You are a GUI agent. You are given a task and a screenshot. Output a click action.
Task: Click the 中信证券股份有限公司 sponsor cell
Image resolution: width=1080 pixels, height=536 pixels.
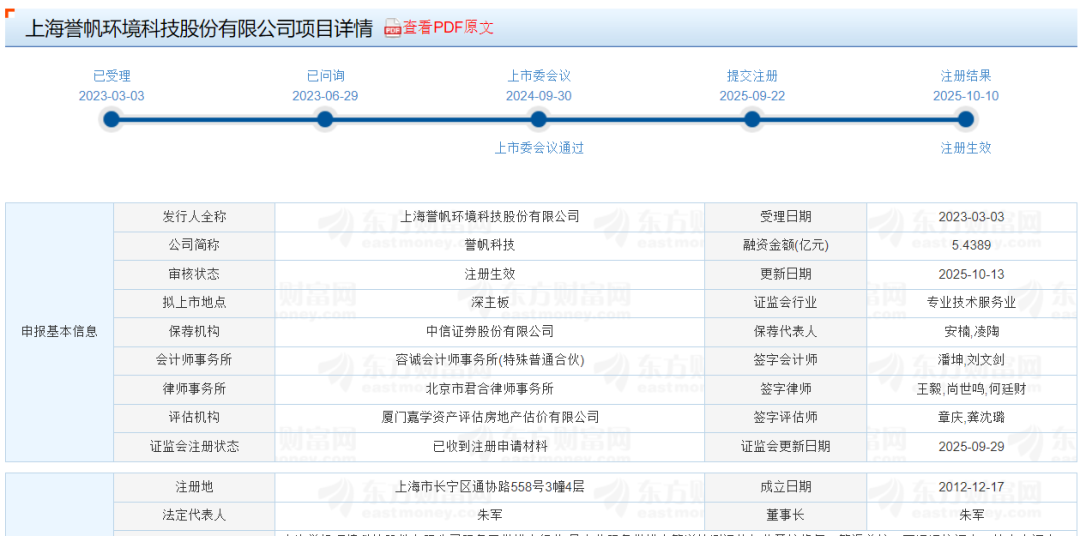tap(490, 331)
